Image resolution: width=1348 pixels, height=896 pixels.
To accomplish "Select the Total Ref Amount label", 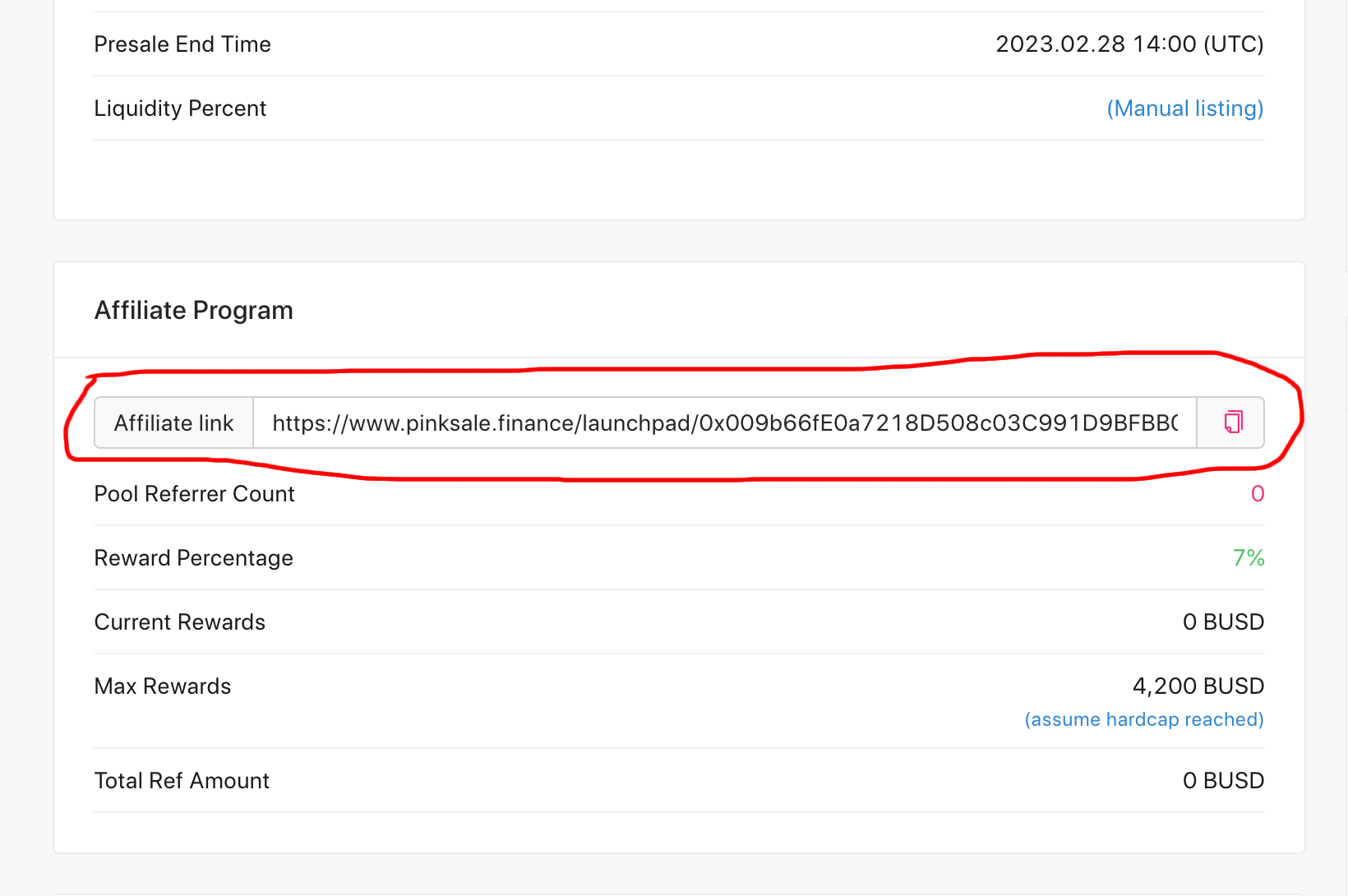I will (x=182, y=781).
